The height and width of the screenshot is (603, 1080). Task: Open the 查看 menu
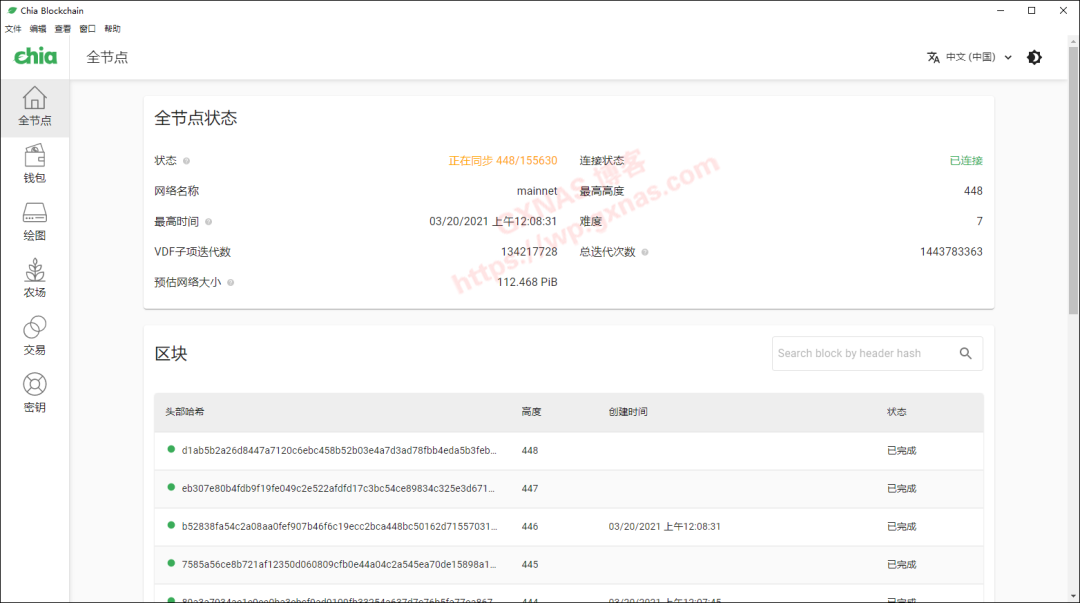click(x=63, y=29)
